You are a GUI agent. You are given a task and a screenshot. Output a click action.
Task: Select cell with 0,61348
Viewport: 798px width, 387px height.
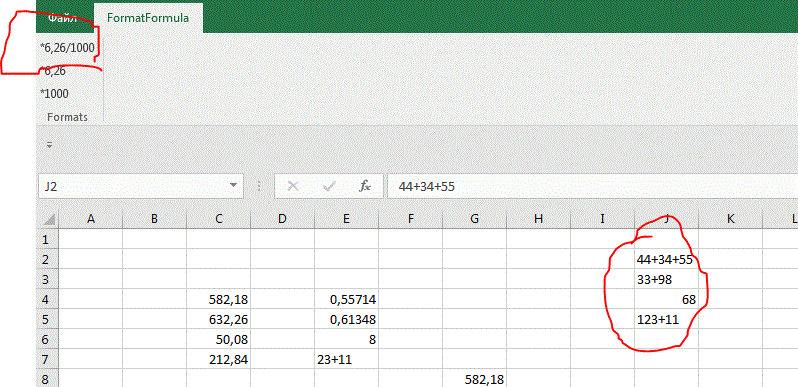pyautogui.click(x=347, y=319)
